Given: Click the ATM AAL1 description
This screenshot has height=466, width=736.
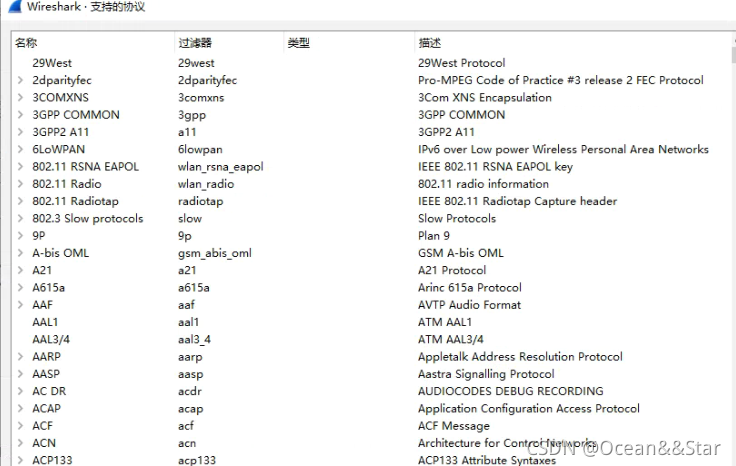Looking at the screenshot, I should pos(445,322).
